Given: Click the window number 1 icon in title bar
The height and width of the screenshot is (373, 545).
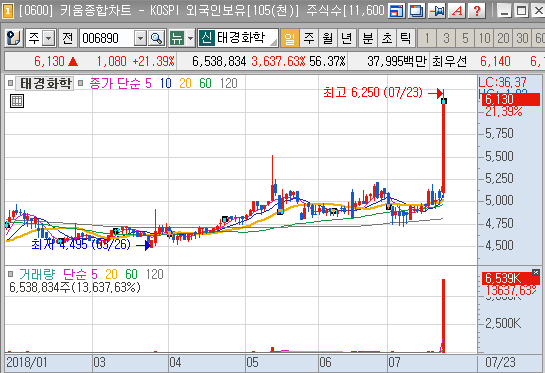Looking at the screenshot, I should (x=7, y=11).
